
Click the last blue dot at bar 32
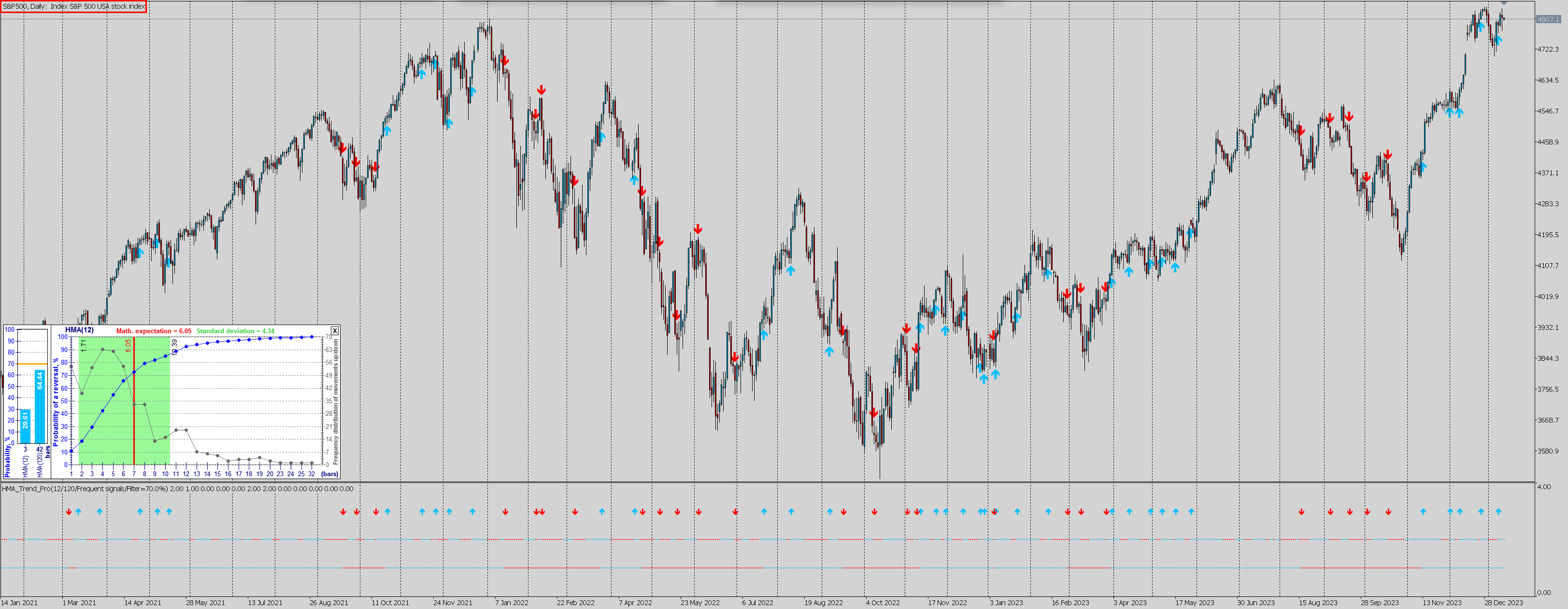click(x=312, y=337)
